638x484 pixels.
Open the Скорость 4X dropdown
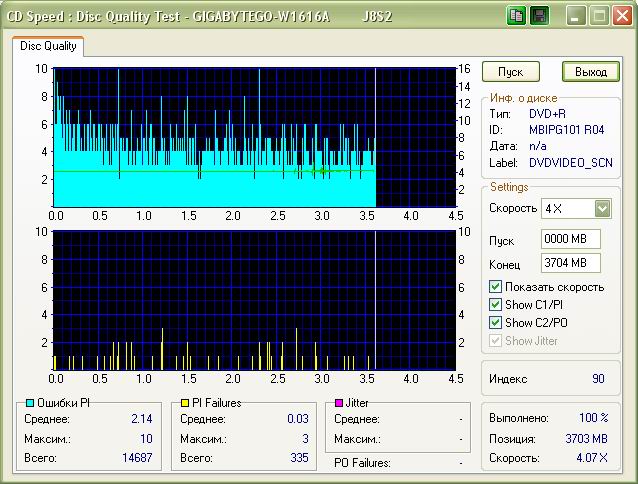pos(602,209)
